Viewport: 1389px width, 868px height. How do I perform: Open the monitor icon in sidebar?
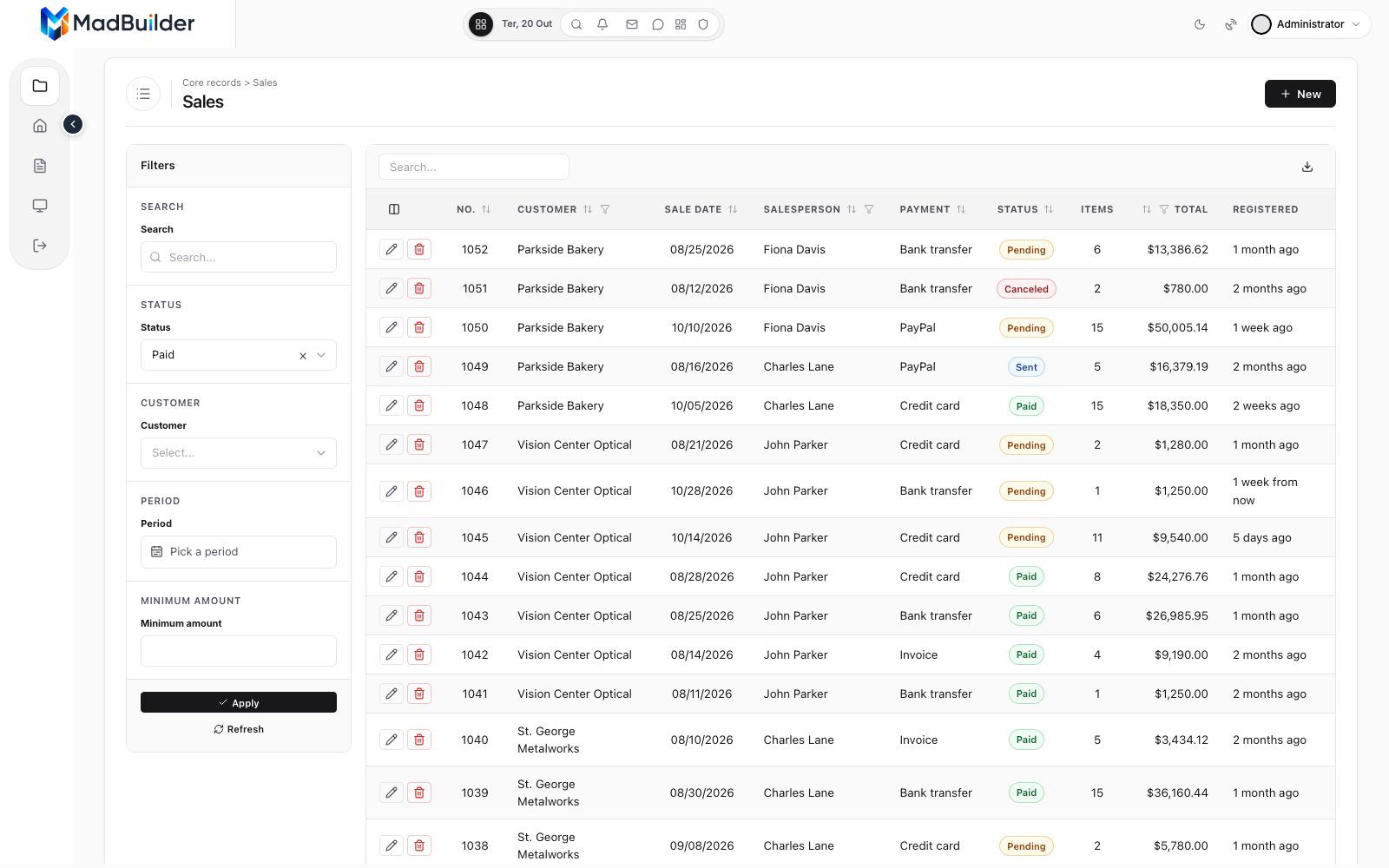40,206
